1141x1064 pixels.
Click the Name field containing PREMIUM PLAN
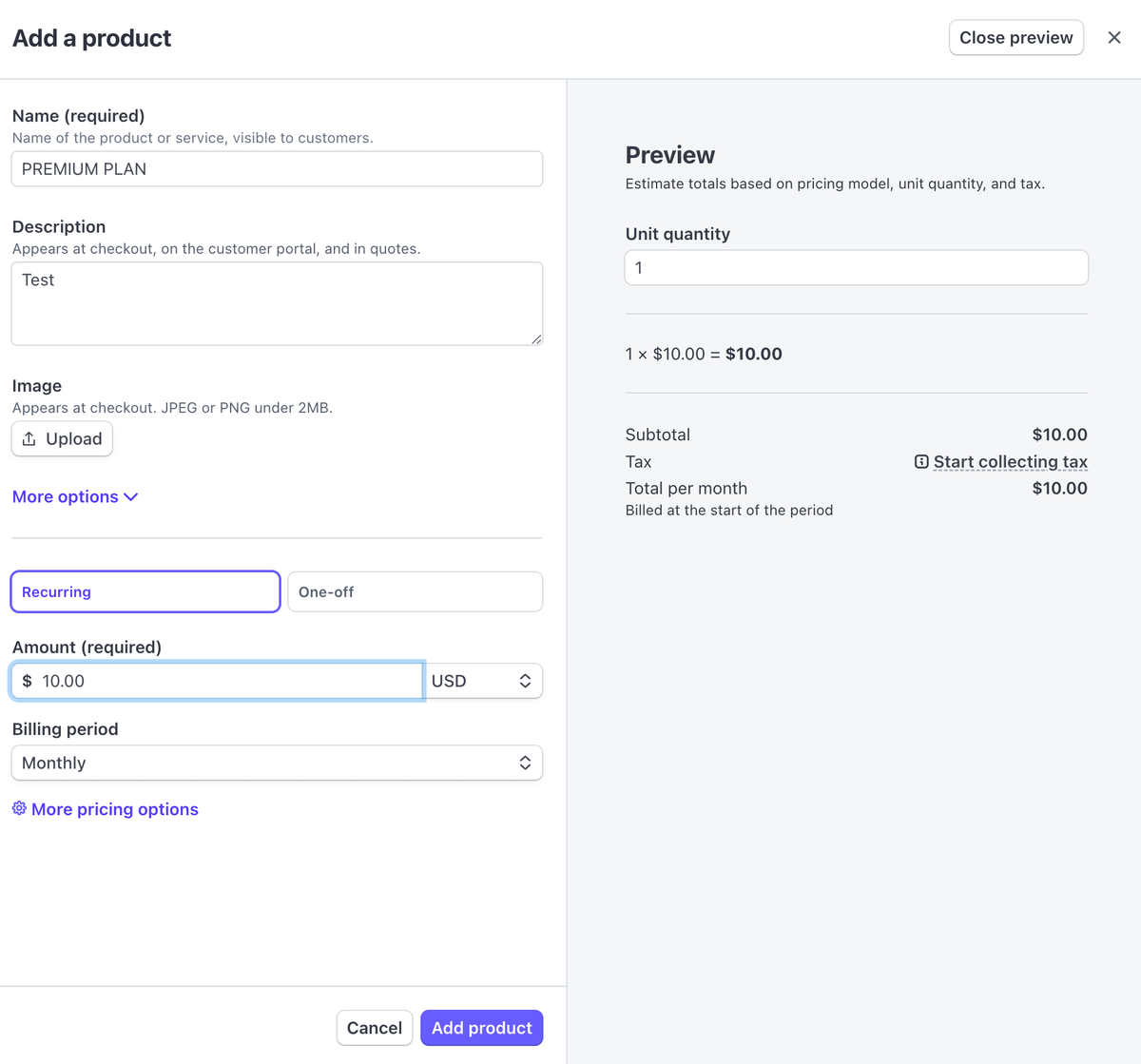pos(277,169)
